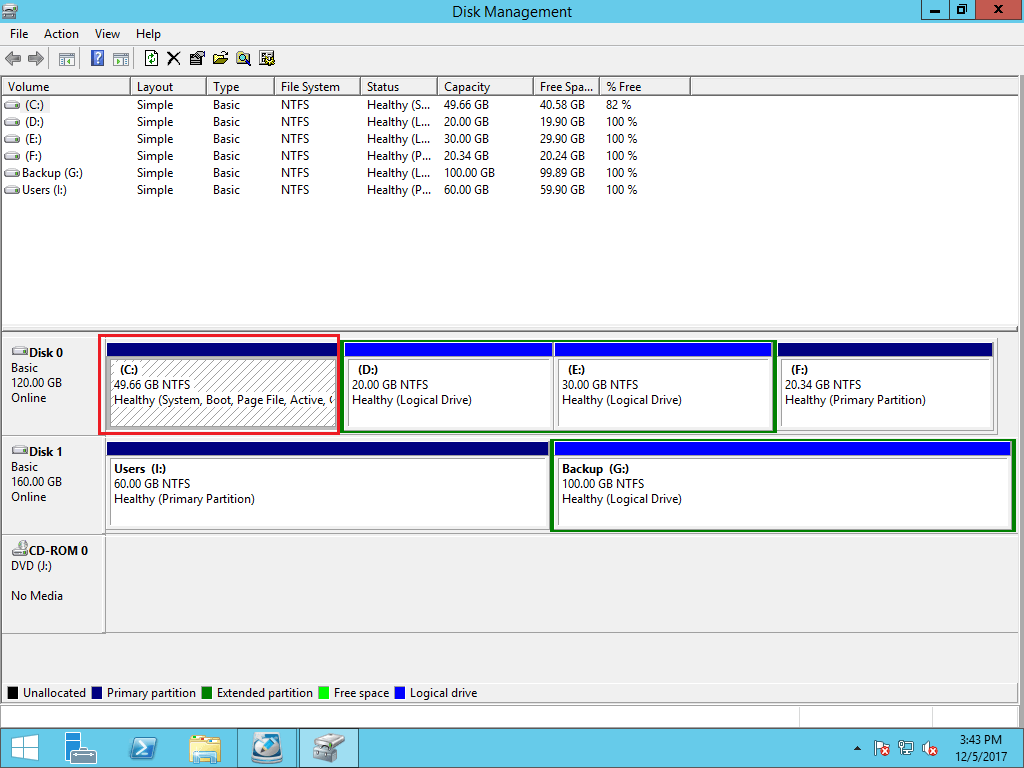The height and width of the screenshot is (768, 1024).
Task: Click the 82 % free cell
Action: (618, 105)
